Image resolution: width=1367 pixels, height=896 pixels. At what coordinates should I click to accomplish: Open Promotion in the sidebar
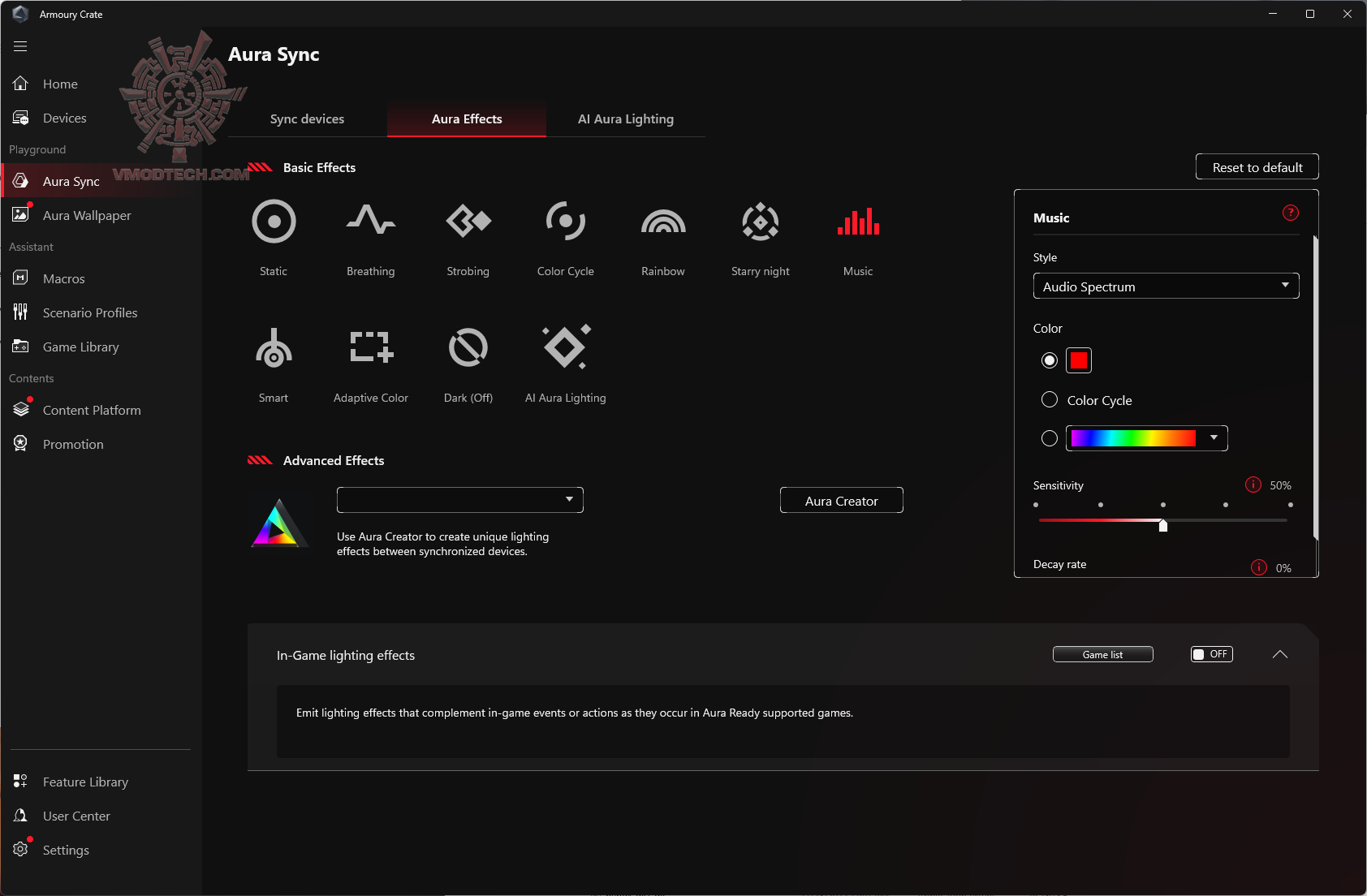[x=101, y=444]
